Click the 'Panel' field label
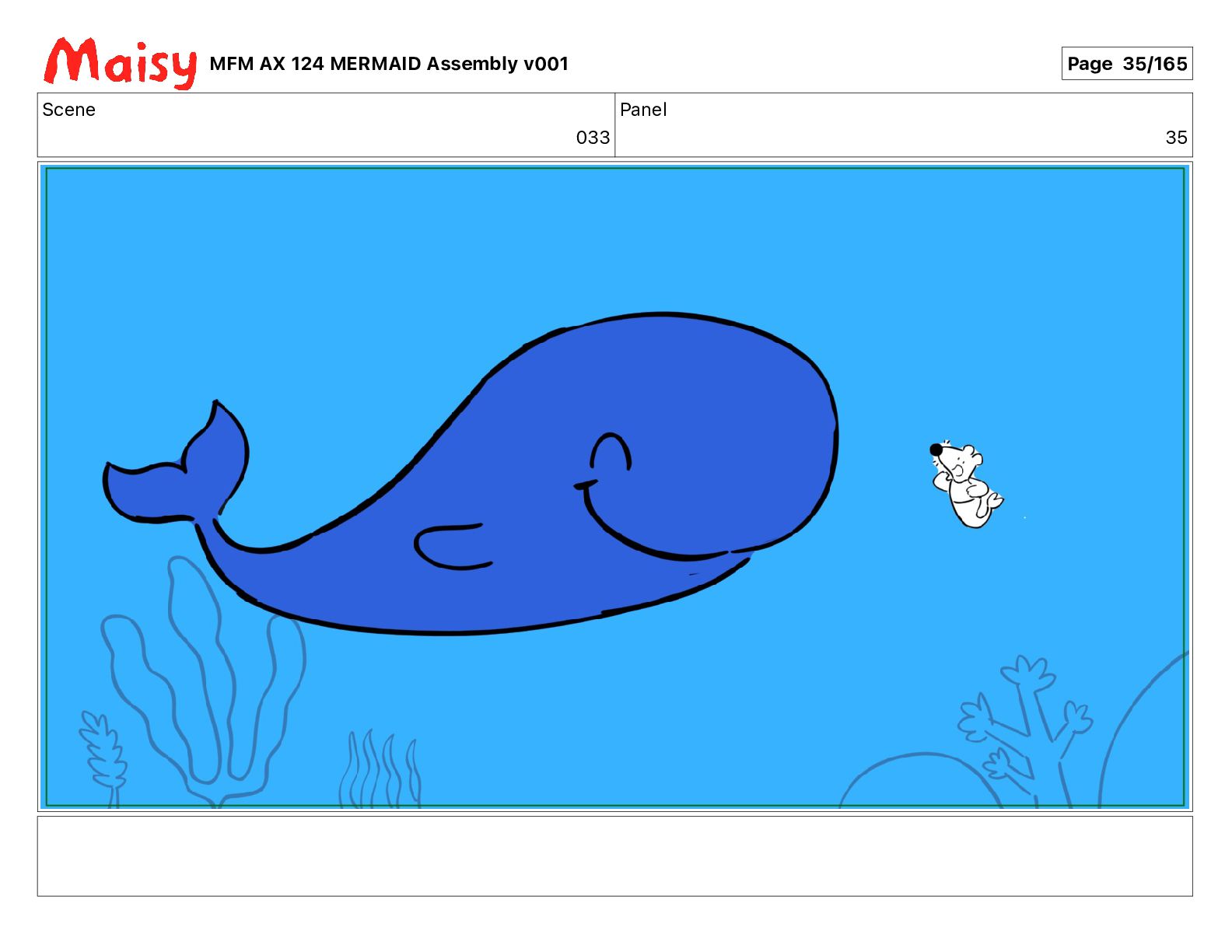 643,110
